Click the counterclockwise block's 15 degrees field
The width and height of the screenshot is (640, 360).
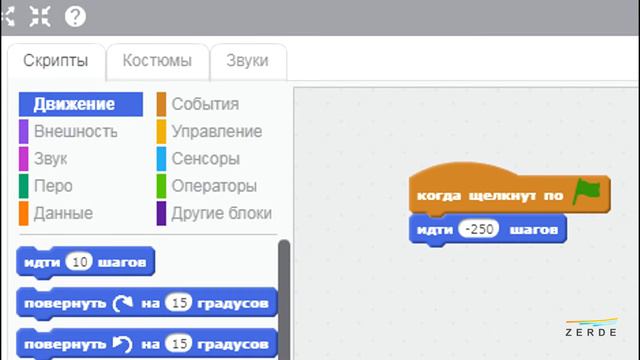[178, 344]
